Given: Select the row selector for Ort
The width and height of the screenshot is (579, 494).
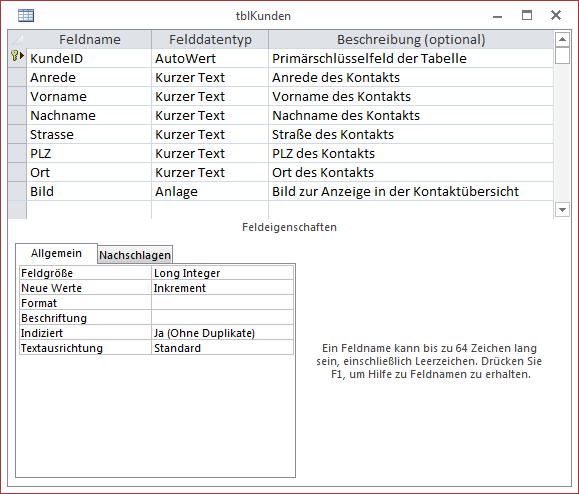Looking at the screenshot, I should [x=17, y=172].
